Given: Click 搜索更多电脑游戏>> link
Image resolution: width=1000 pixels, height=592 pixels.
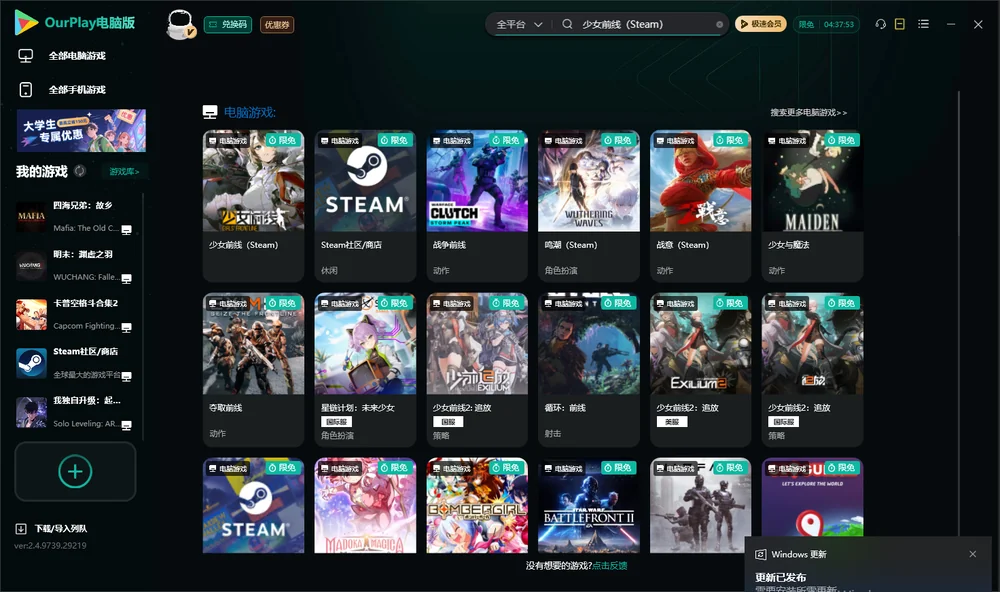Looking at the screenshot, I should (808, 112).
